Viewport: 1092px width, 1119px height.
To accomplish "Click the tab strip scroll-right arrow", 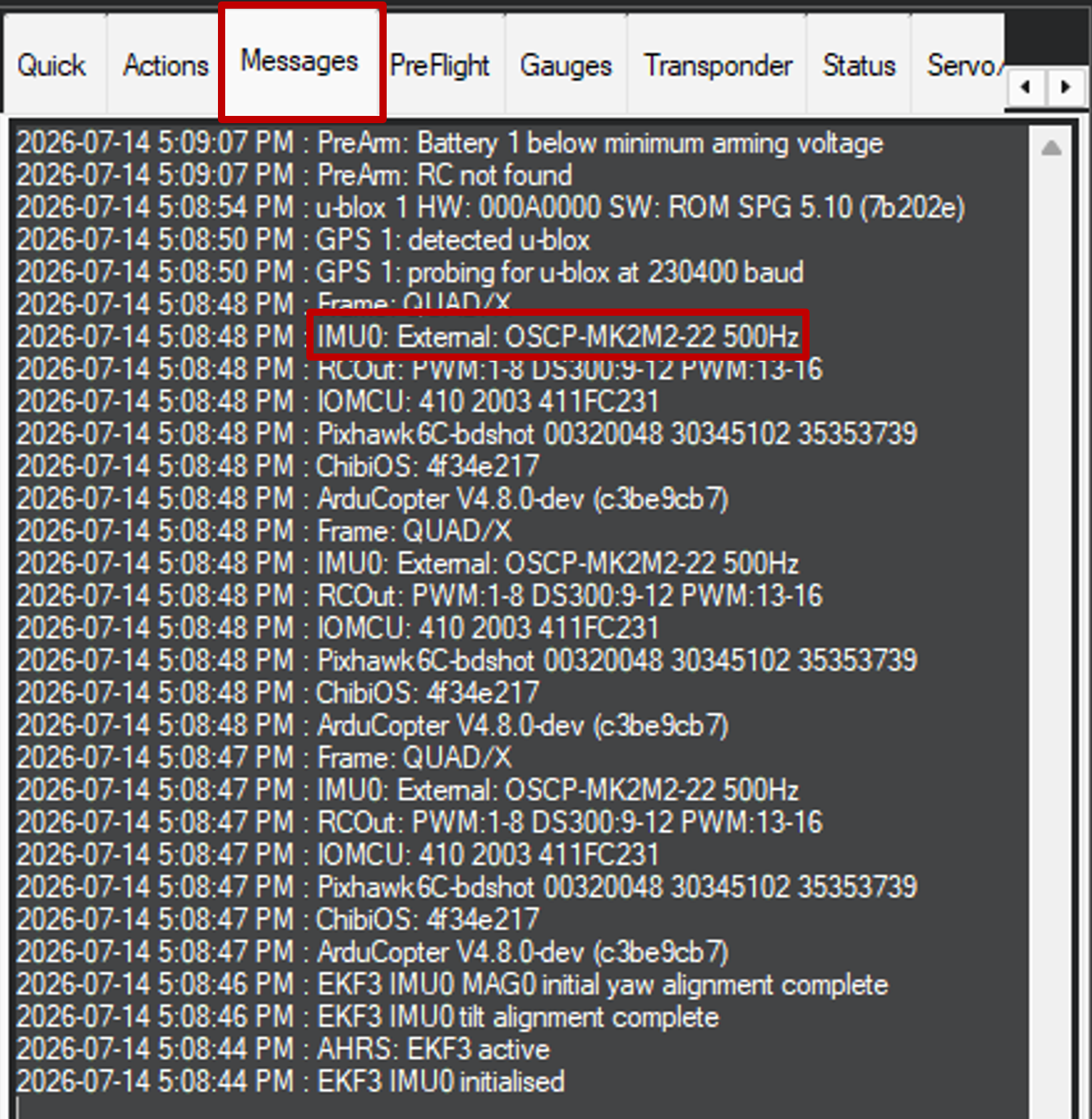I will pos(1065,87).
